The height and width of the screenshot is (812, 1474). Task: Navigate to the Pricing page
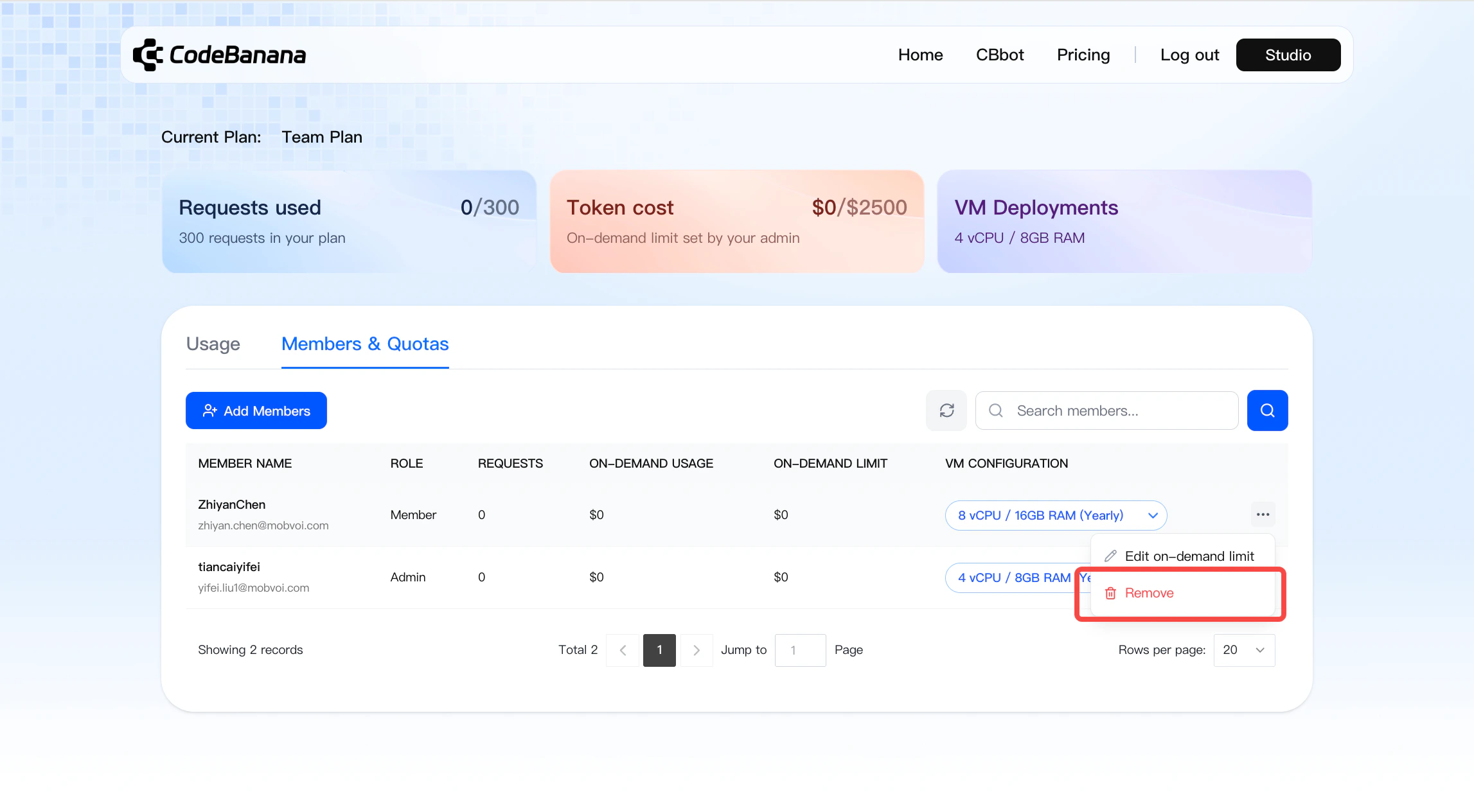click(x=1083, y=55)
